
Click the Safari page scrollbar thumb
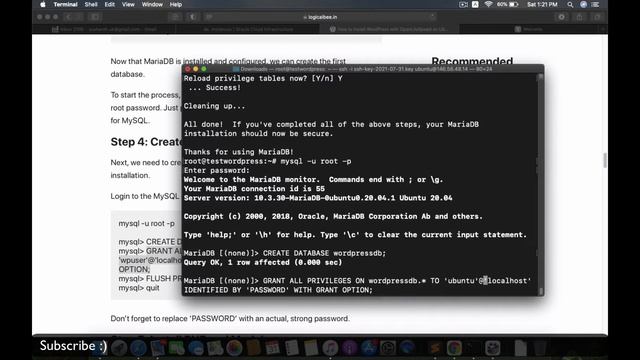tap(604, 160)
